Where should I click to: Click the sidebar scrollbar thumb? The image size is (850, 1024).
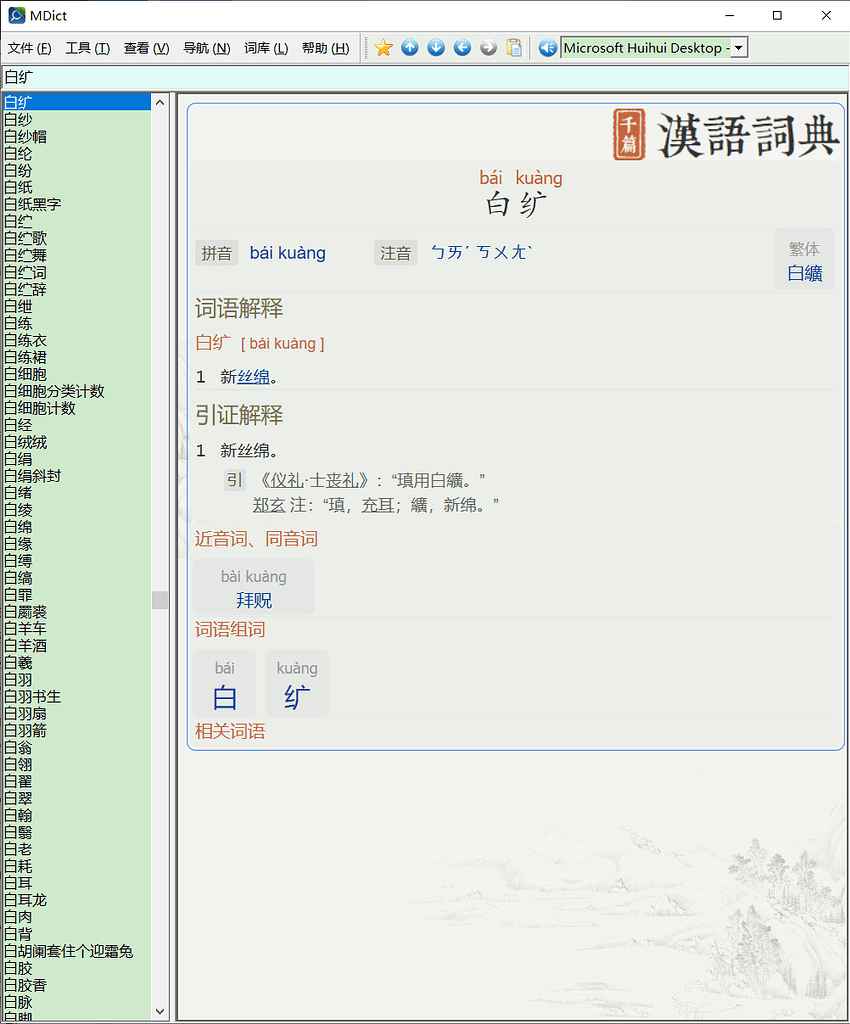(x=160, y=600)
